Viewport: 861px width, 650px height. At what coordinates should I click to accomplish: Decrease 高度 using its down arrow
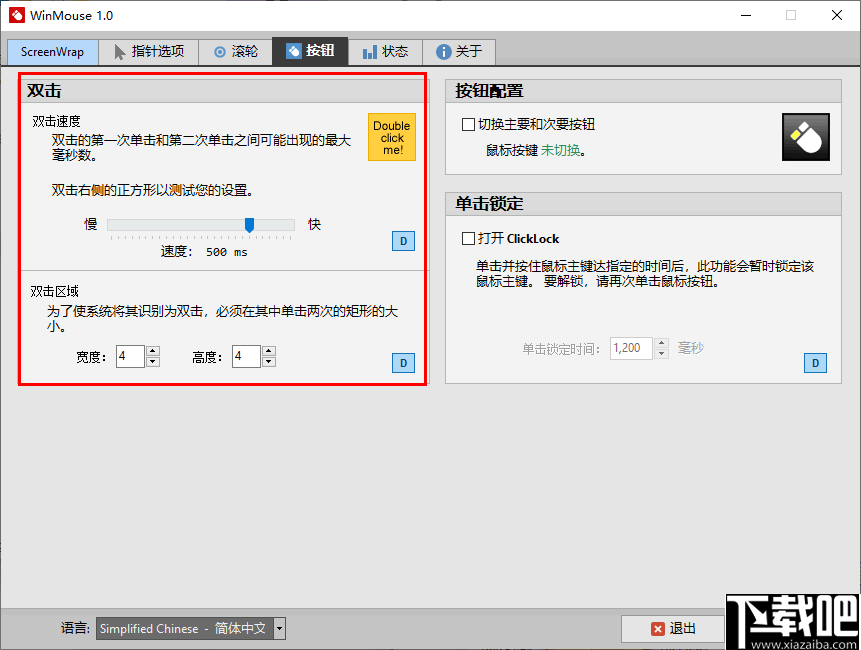[268, 362]
